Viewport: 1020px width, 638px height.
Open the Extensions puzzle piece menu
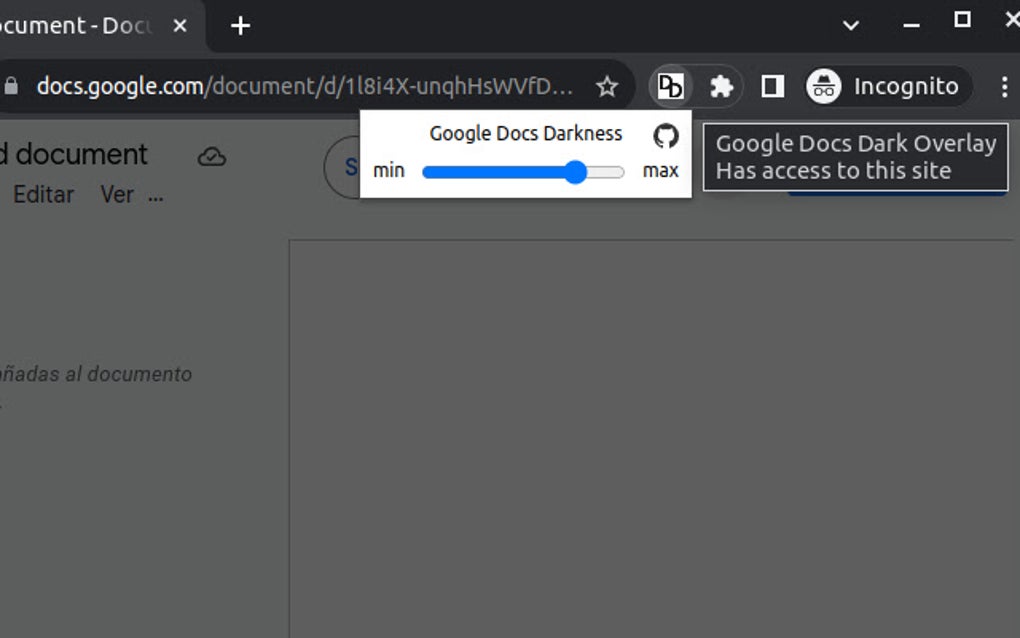721,86
